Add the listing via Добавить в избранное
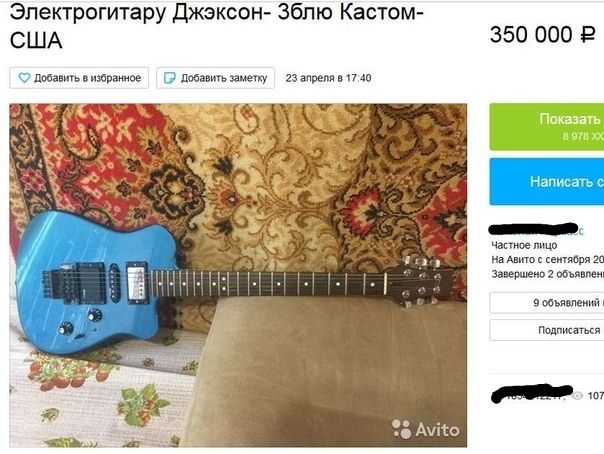This screenshot has width=604, height=454. (x=79, y=78)
